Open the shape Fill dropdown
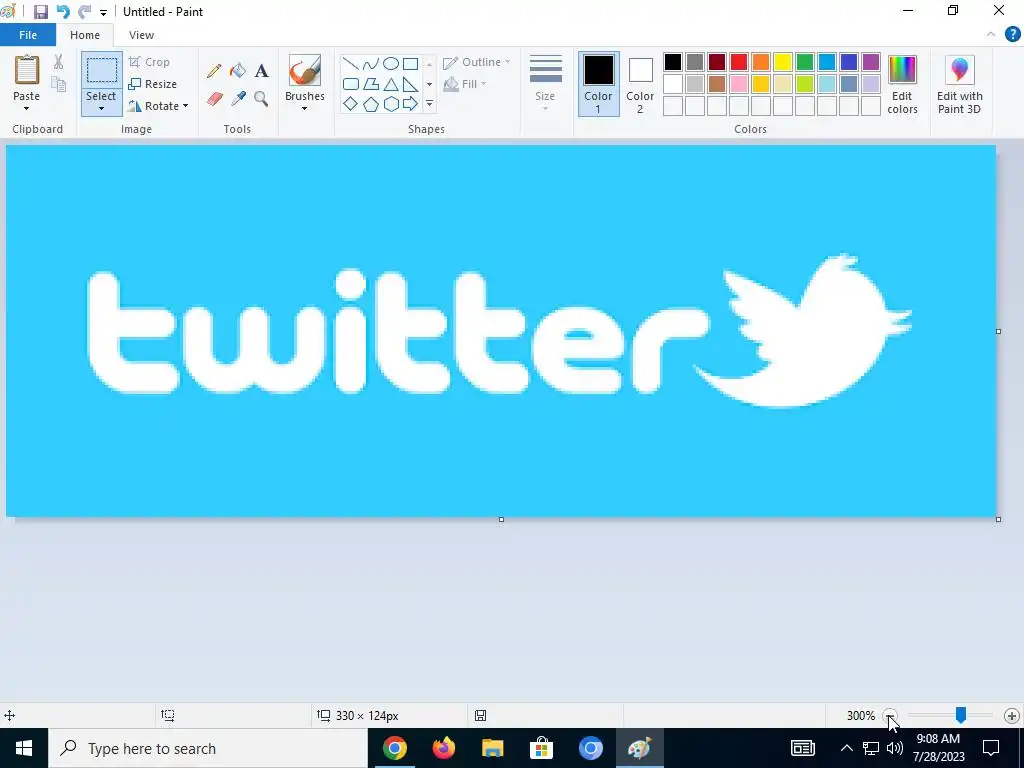 pyautogui.click(x=464, y=84)
